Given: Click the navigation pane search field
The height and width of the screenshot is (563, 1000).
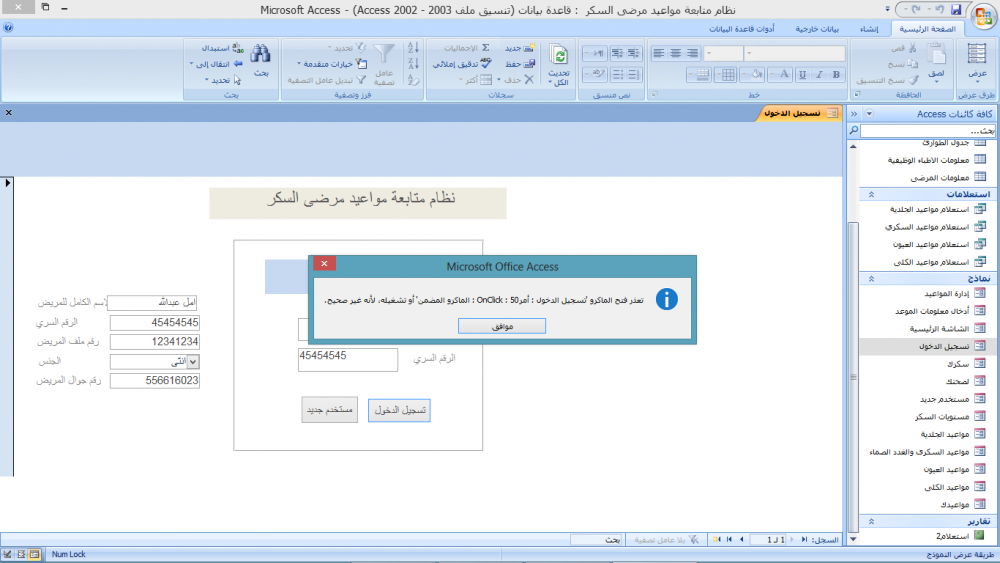Looking at the screenshot, I should click(928, 131).
